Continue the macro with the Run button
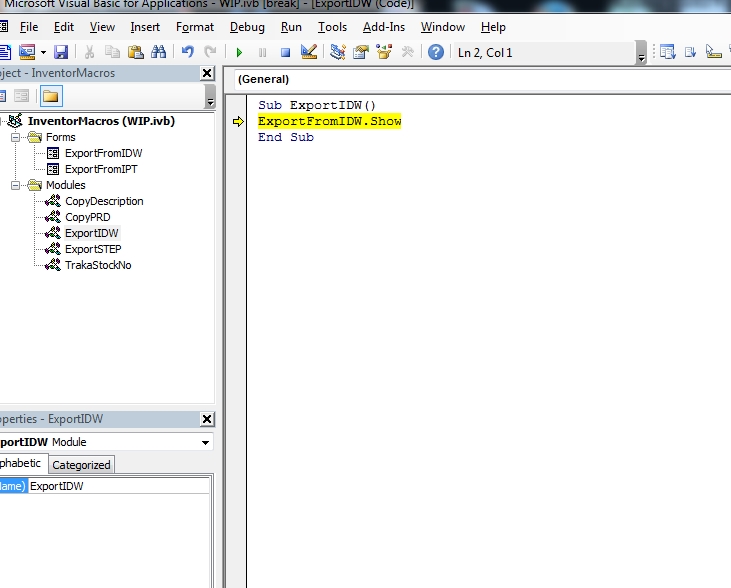731x588 pixels. pyautogui.click(x=240, y=52)
